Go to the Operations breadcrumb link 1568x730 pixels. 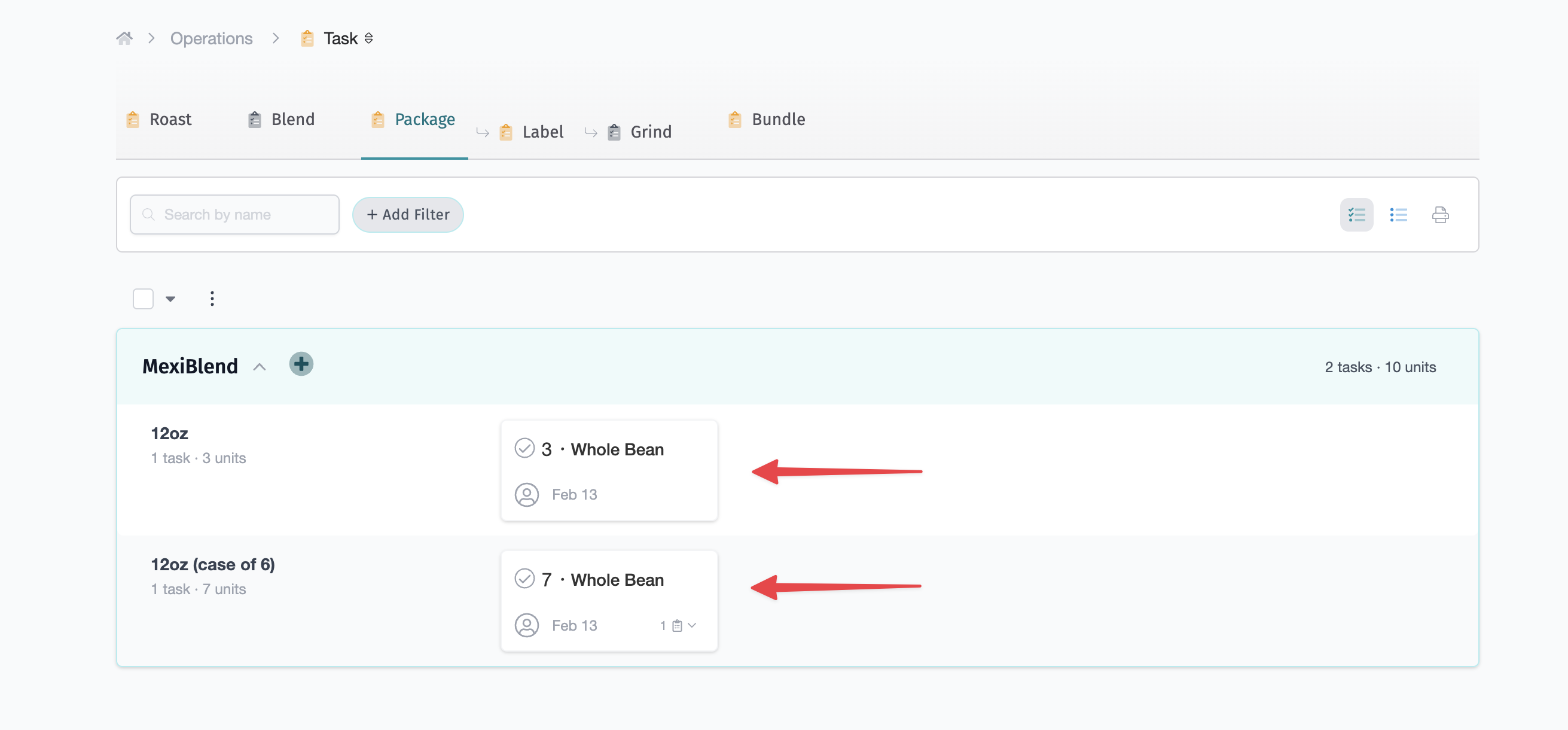coord(211,38)
